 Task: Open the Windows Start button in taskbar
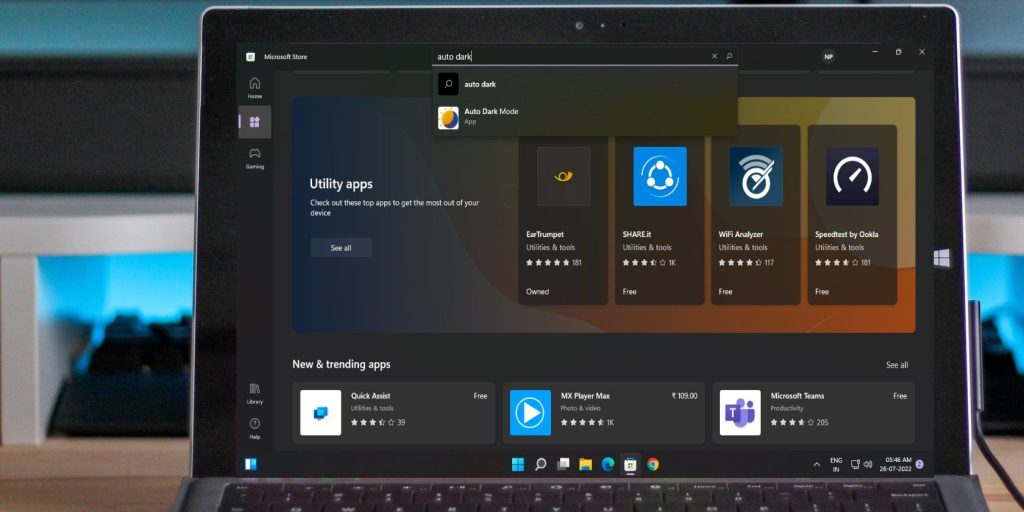click(x=517, y=464)
